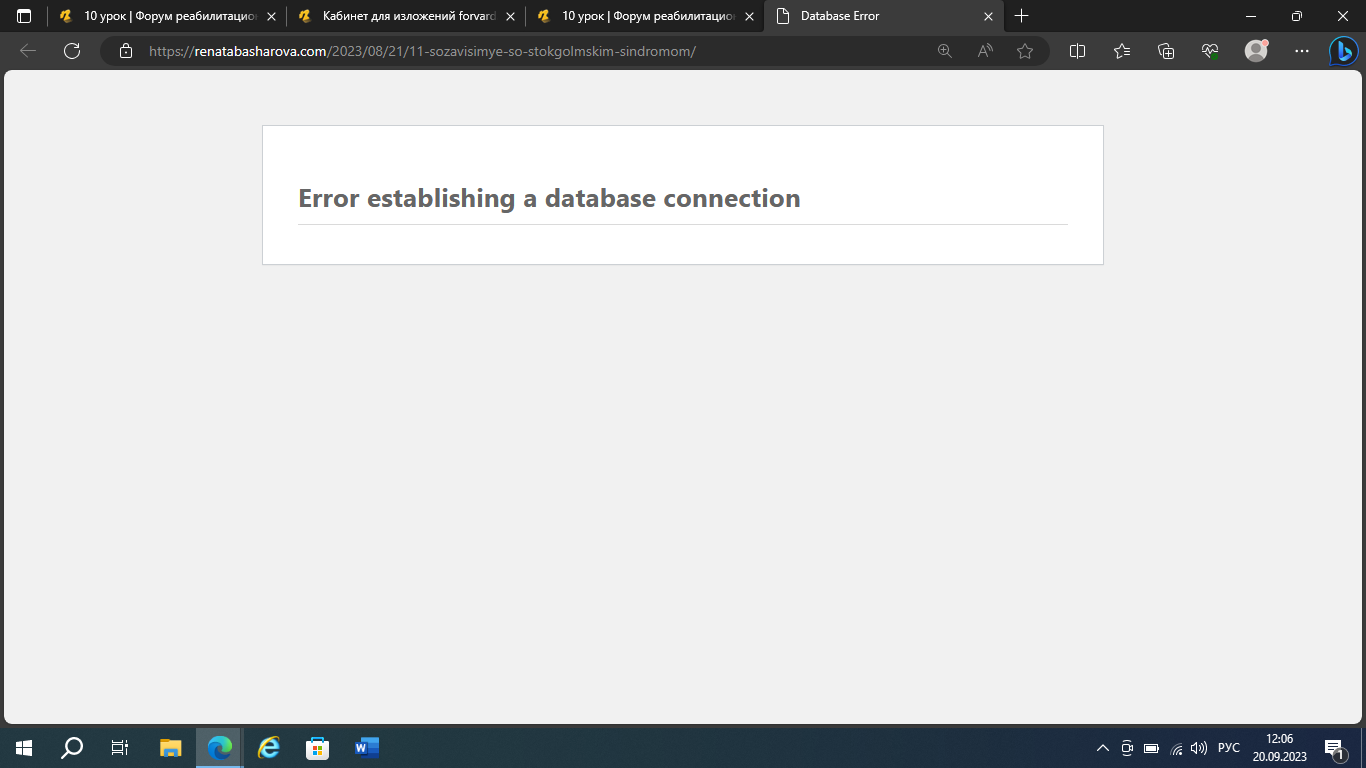This screenshot has width=1366, height=768.
Task: Open the tab actions menu icon
Action: [24, 16]
